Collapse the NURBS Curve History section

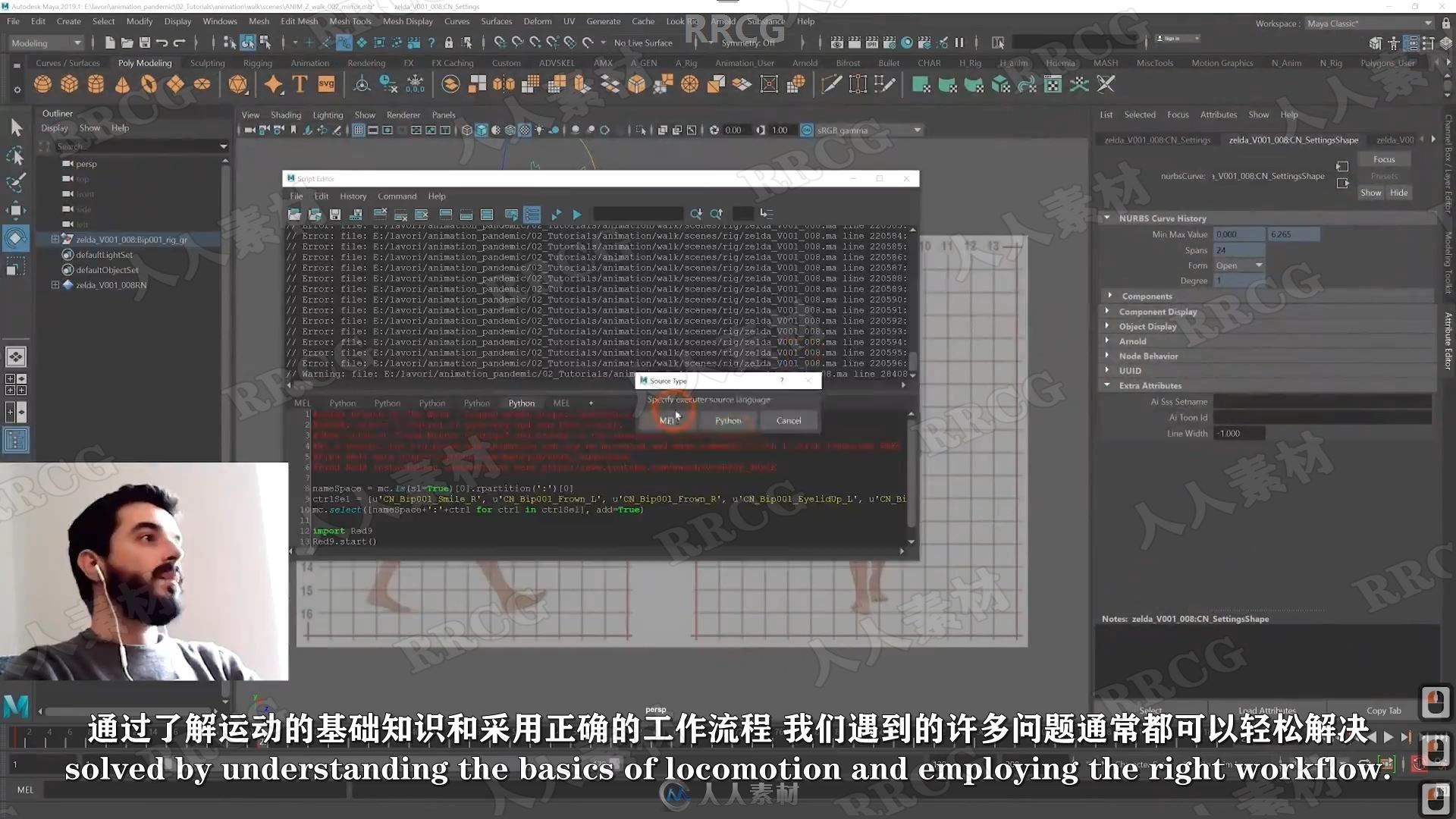click(x=1107, y=218)
